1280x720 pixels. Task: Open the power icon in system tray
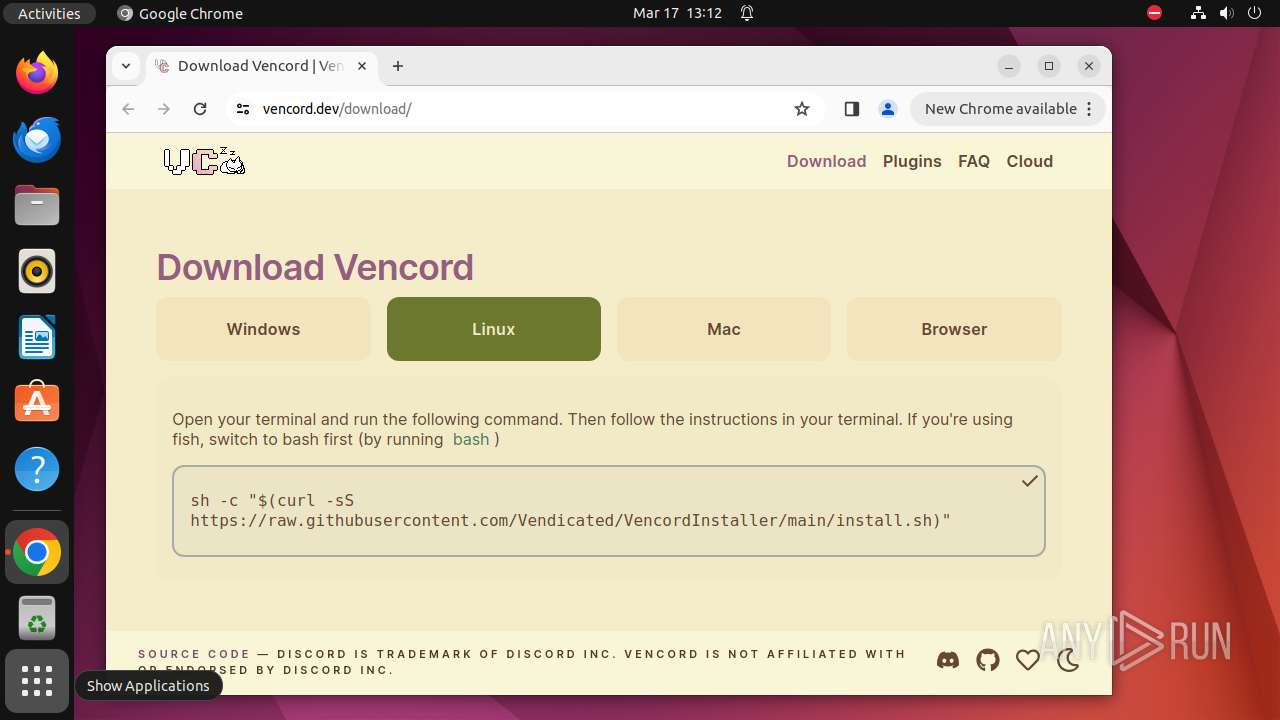point(1255,13)
